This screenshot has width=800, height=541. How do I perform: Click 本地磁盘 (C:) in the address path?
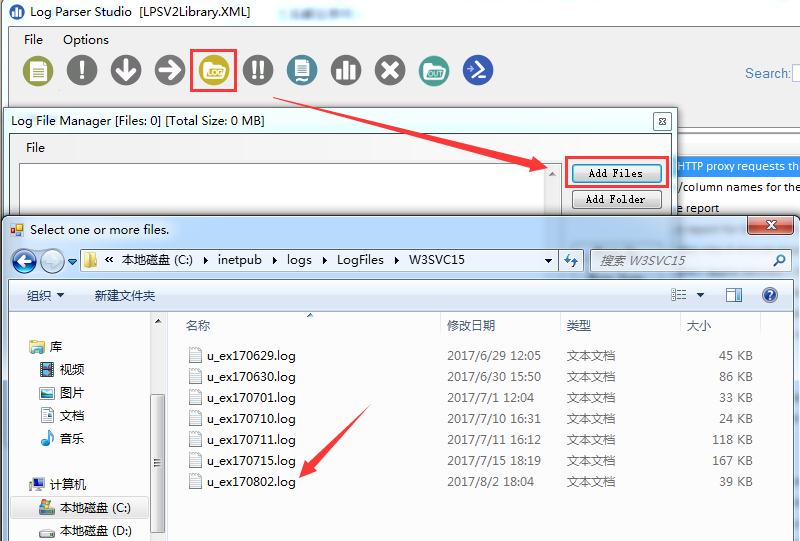157,260
